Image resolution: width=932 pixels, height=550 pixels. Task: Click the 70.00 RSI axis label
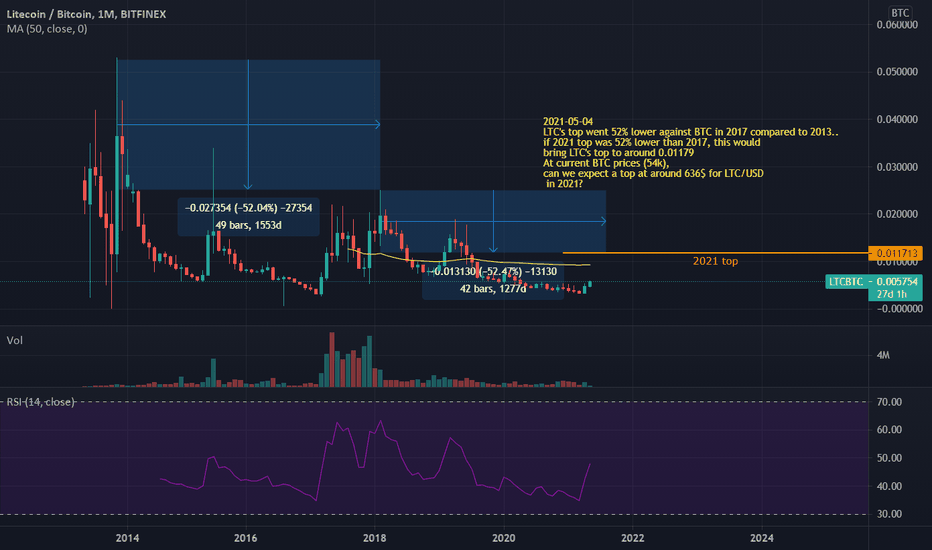pyautogui.click(x=889, y=402)
